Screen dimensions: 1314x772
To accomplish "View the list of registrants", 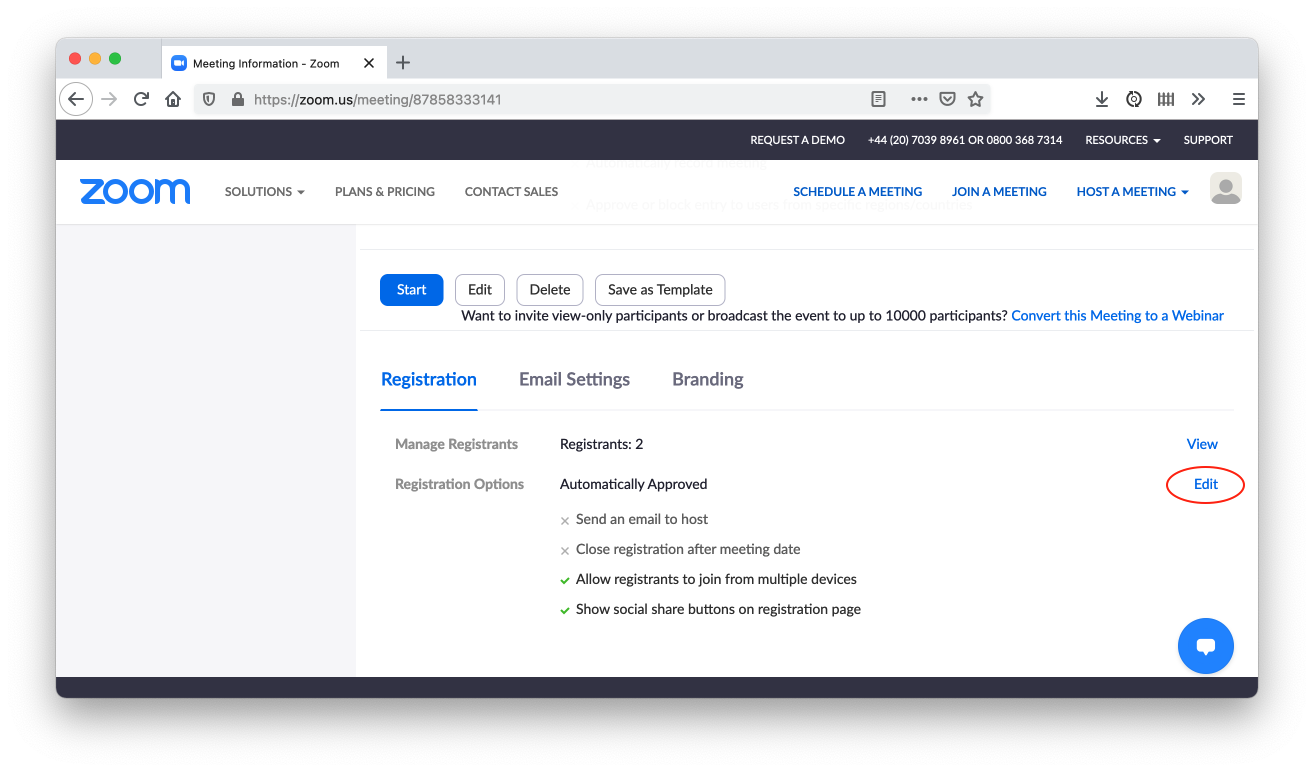I will 1201,444.
